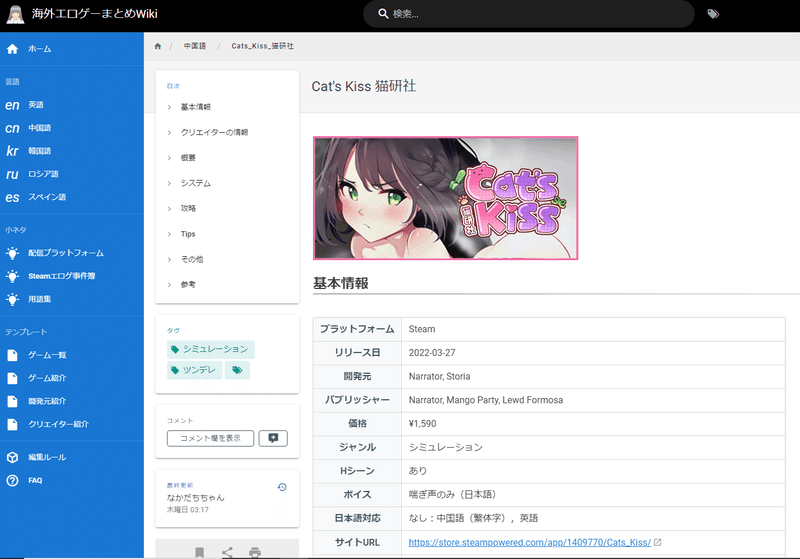Image resolution: width=800 pixels, height=559 pixels.
Task: Click the search magnifier icon
Action: point(383,14)
